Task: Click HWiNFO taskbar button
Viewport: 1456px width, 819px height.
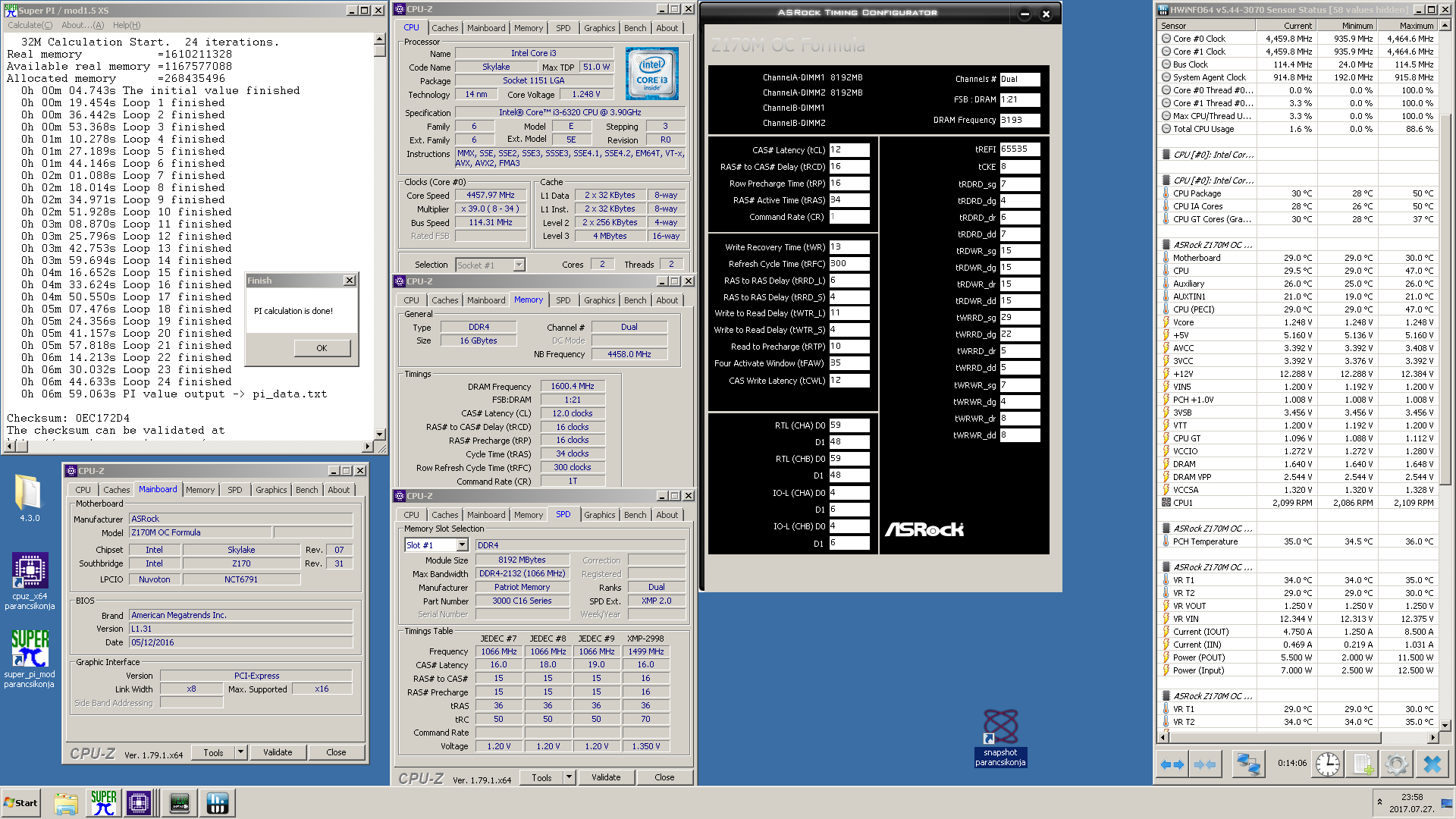Action: pos(217,803)
